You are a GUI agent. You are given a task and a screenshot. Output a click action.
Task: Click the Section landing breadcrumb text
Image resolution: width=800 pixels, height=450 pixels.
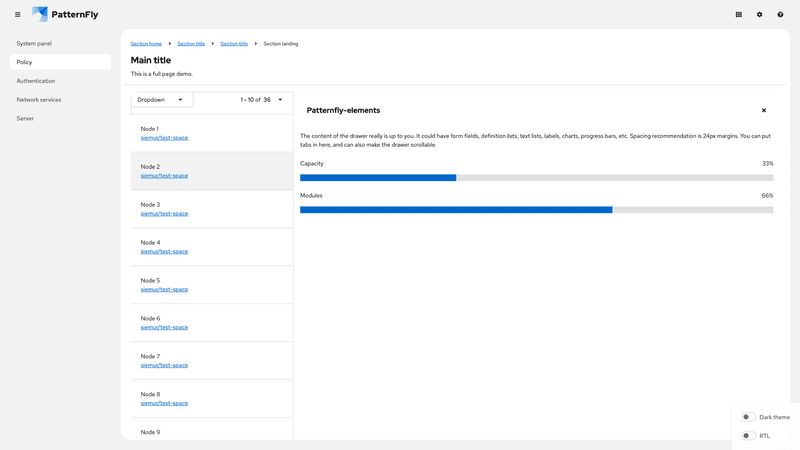tap(281, 44)
